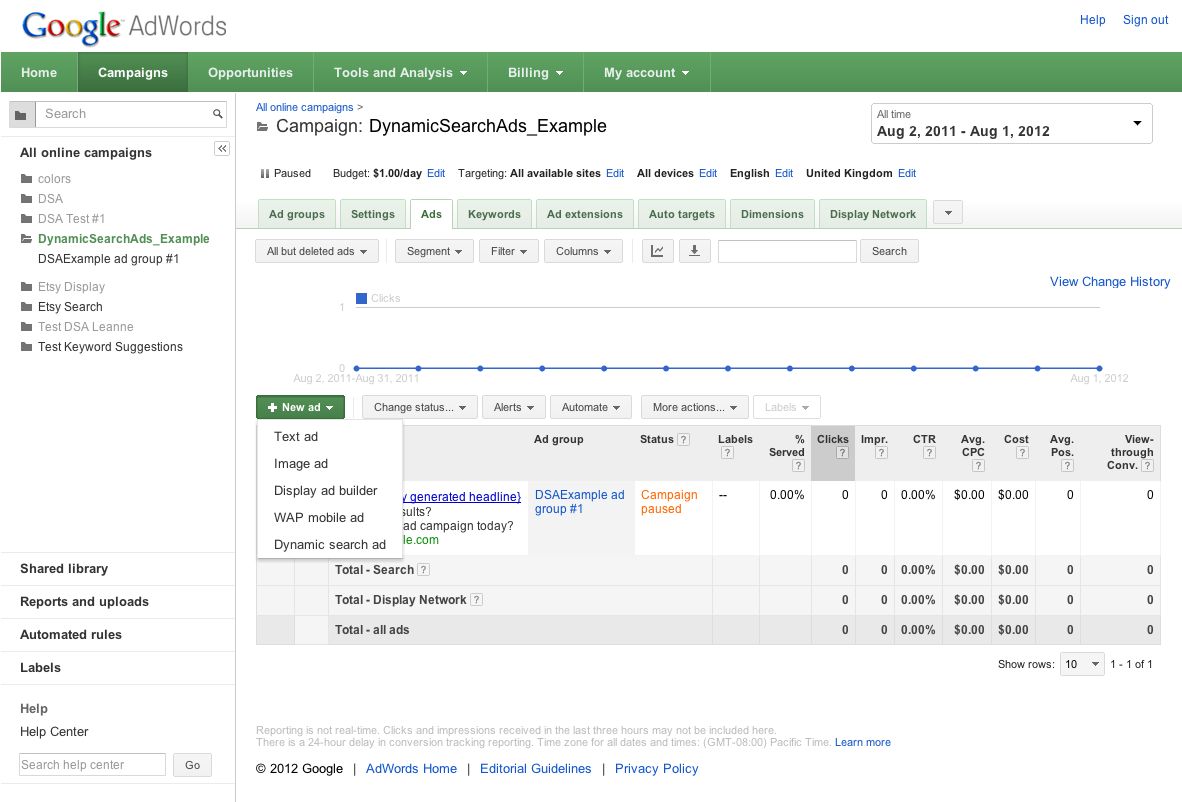The height and width of the screenshot is (802, 1182).
Task: Expand the extra tabs dropdown arrow
Action: point(948,213)
